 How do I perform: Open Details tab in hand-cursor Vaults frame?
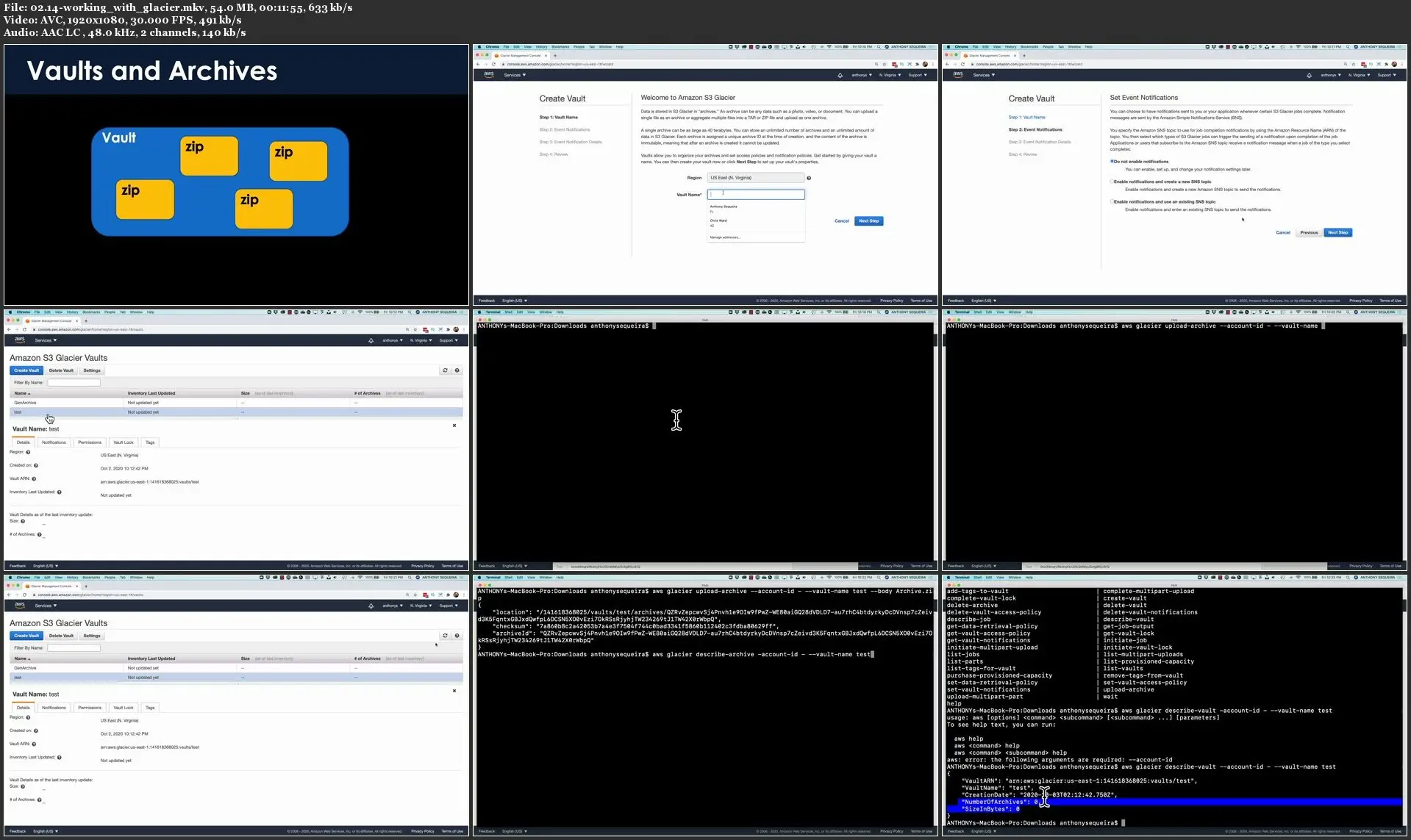tap(24, 442)
